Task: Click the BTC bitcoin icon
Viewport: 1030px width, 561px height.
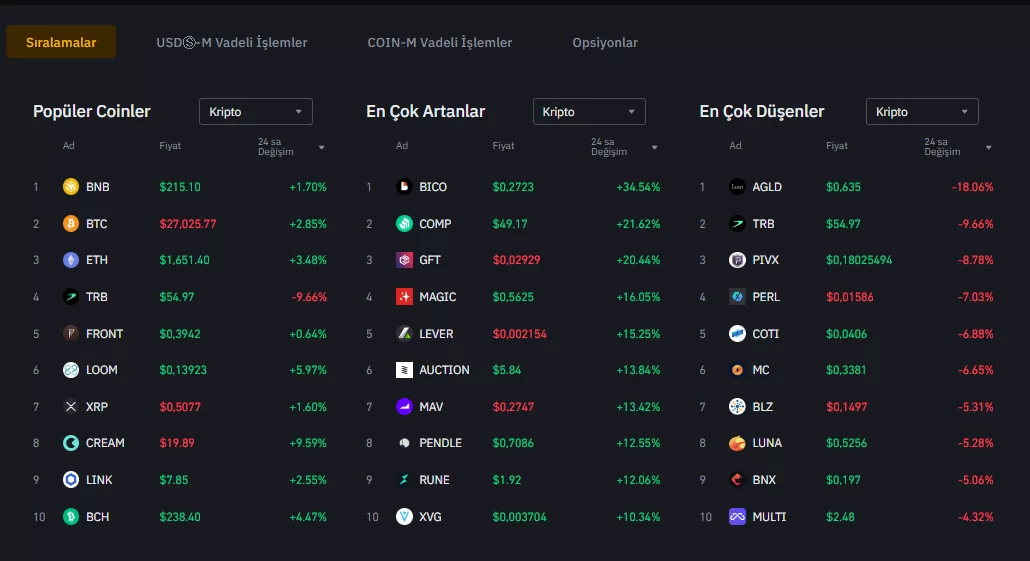Action: coord(71,223)
